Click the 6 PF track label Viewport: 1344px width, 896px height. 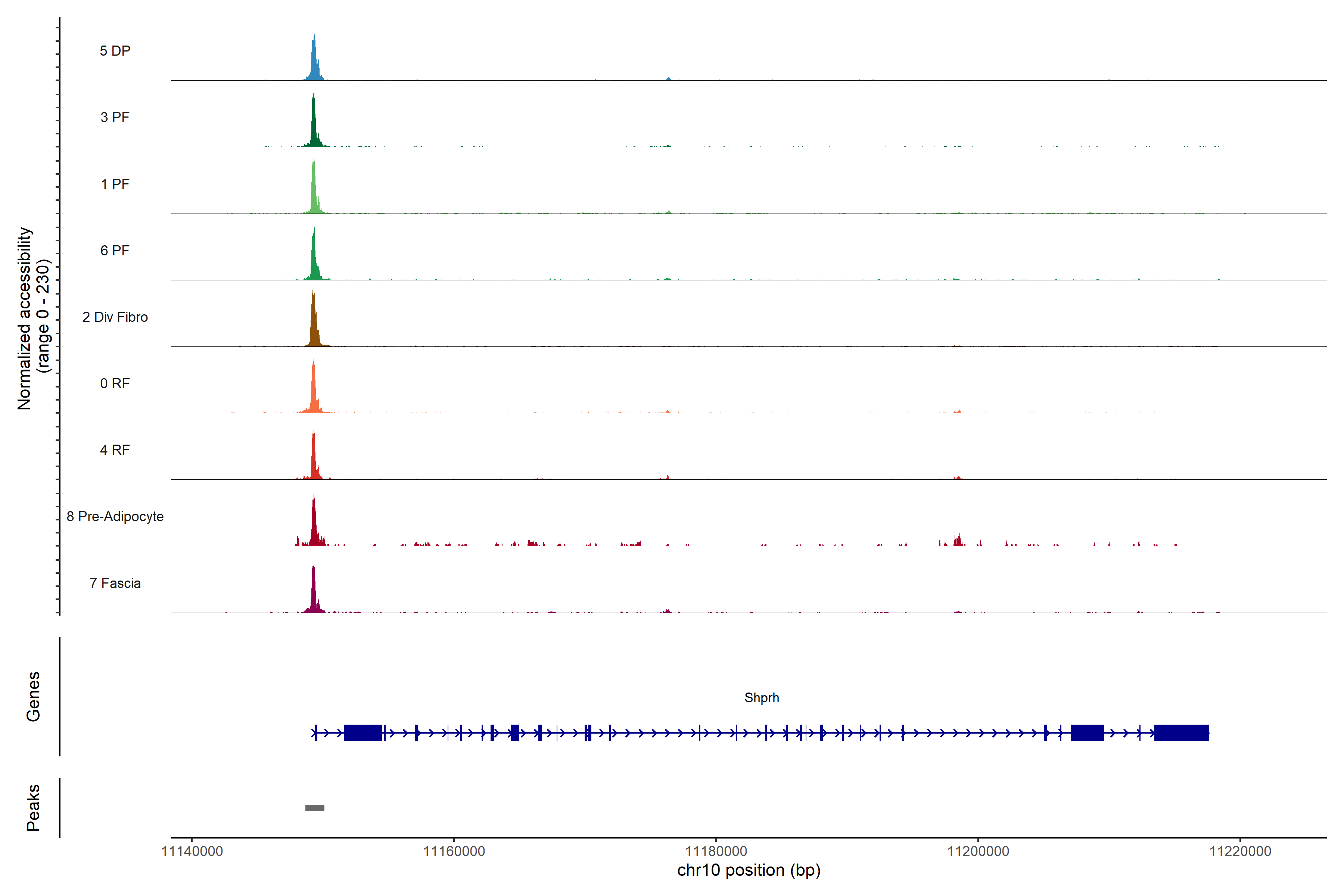115,250
